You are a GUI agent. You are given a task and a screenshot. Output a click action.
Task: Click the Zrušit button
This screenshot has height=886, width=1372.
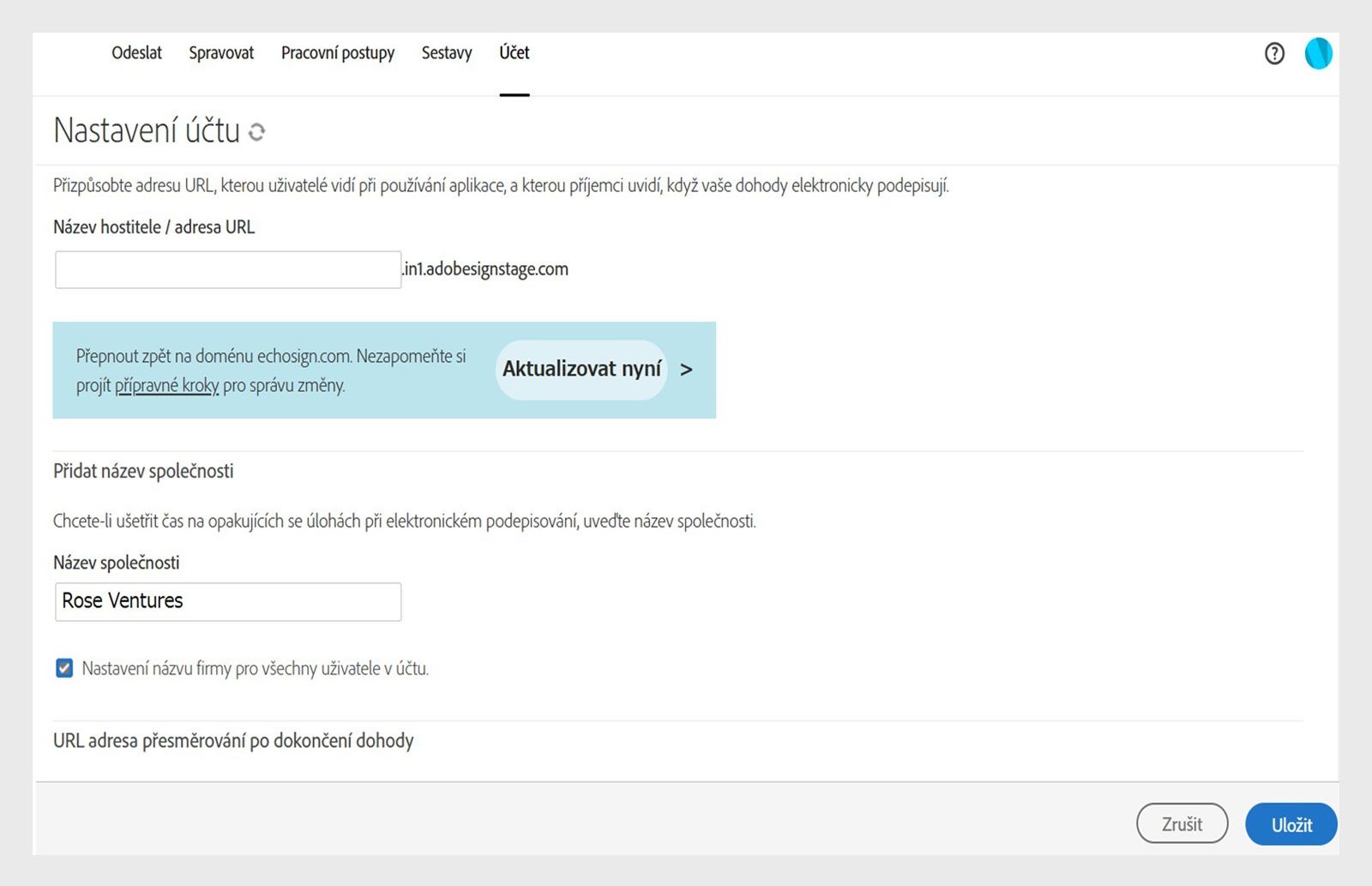point(1182,824)
